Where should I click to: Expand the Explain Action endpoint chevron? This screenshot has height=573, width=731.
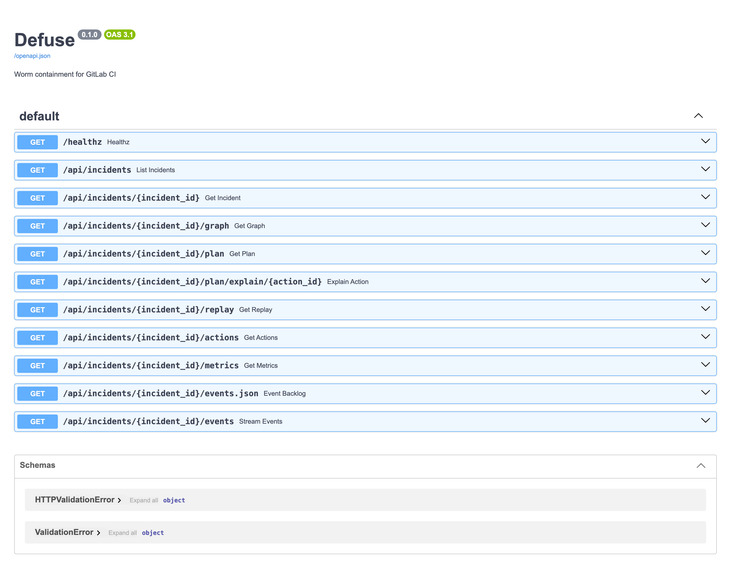click(705, 281)
